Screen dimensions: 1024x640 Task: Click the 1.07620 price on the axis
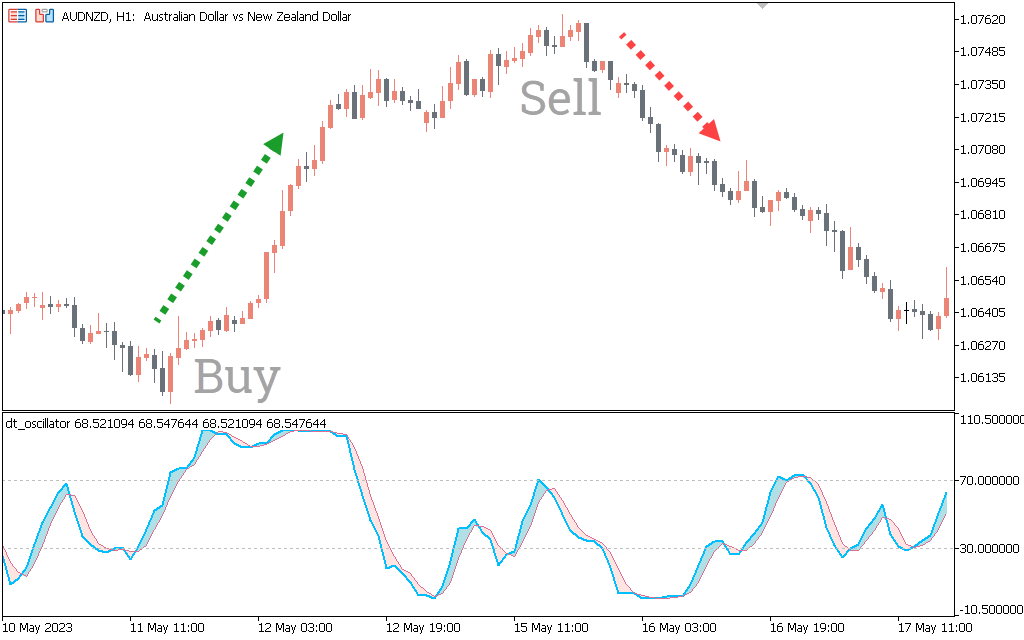[x=981, y=20]
